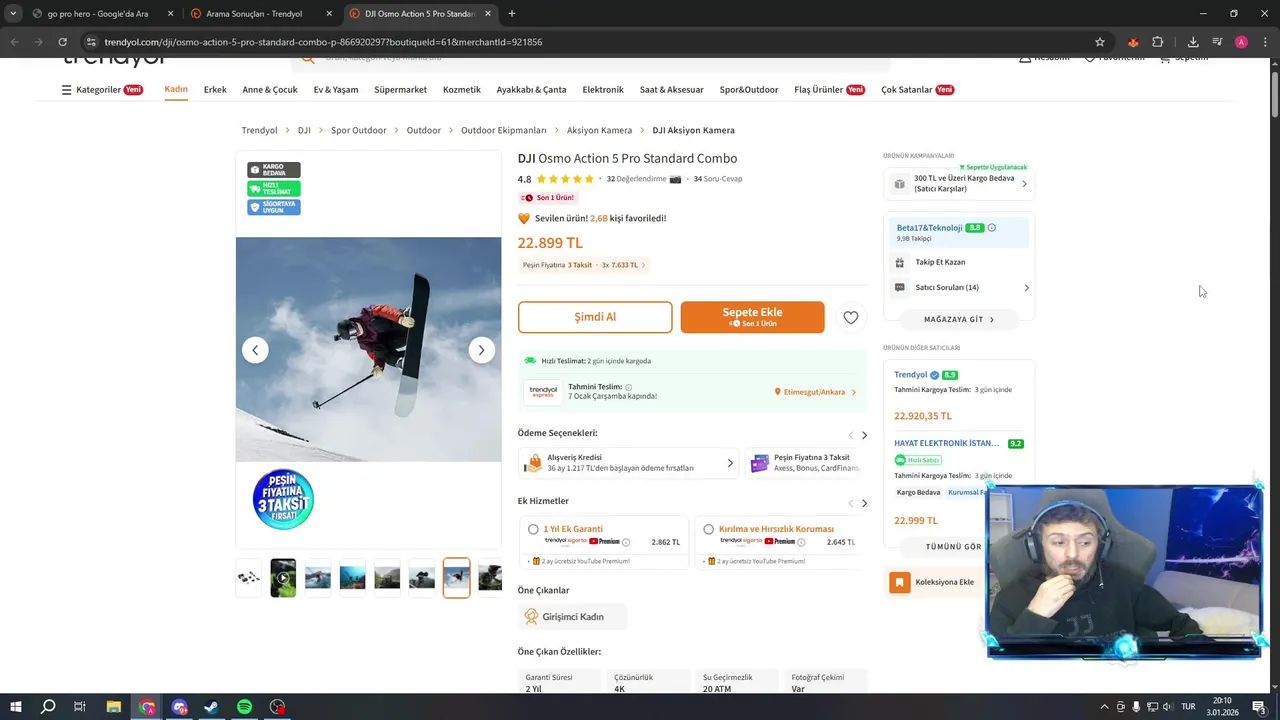Image resolution: width=1280 pixels, height=720 pixels.
Task: Open Chrome downloads icon
Action: [1193, 42]
